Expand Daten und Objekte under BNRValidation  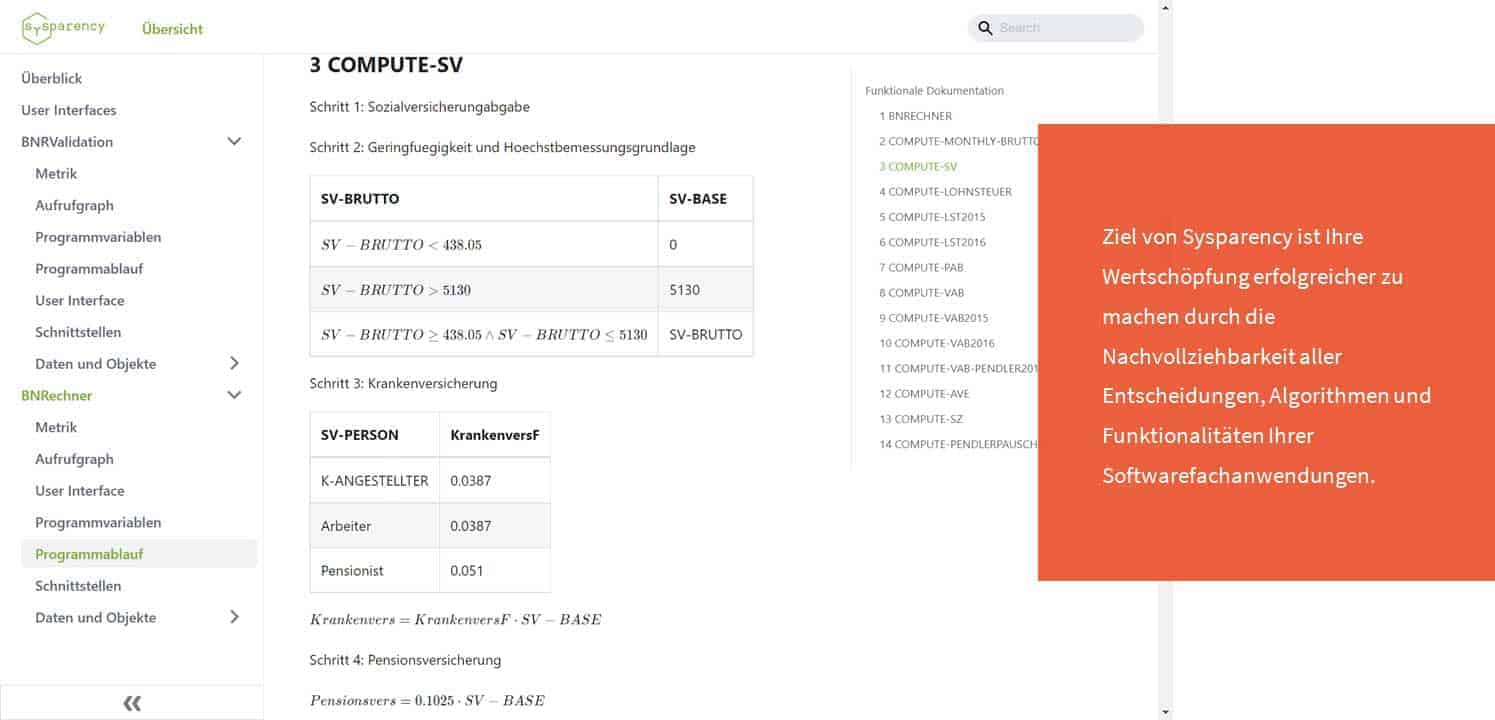[x=234, y=363]
